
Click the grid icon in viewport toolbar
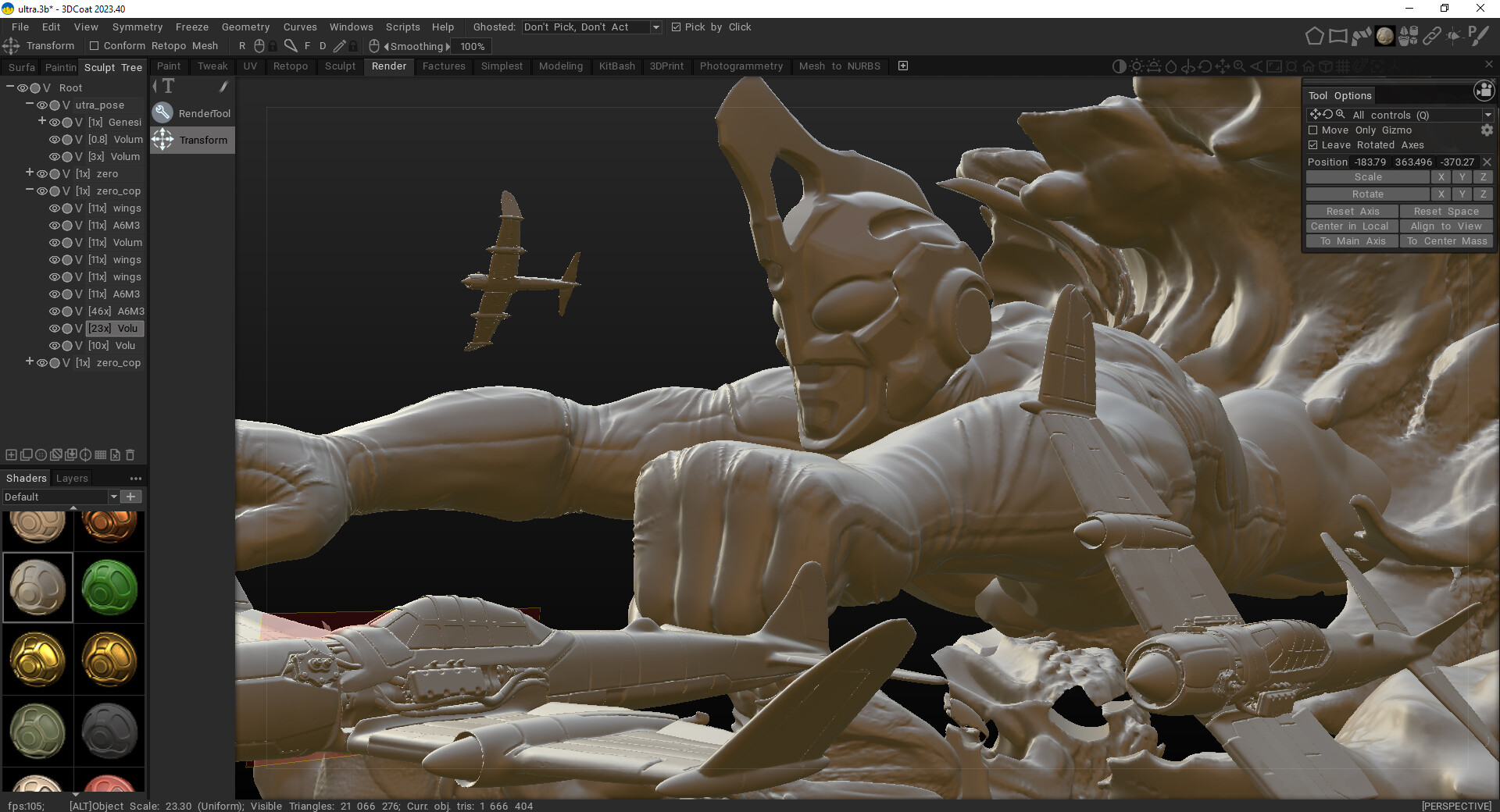point(1343,66)
